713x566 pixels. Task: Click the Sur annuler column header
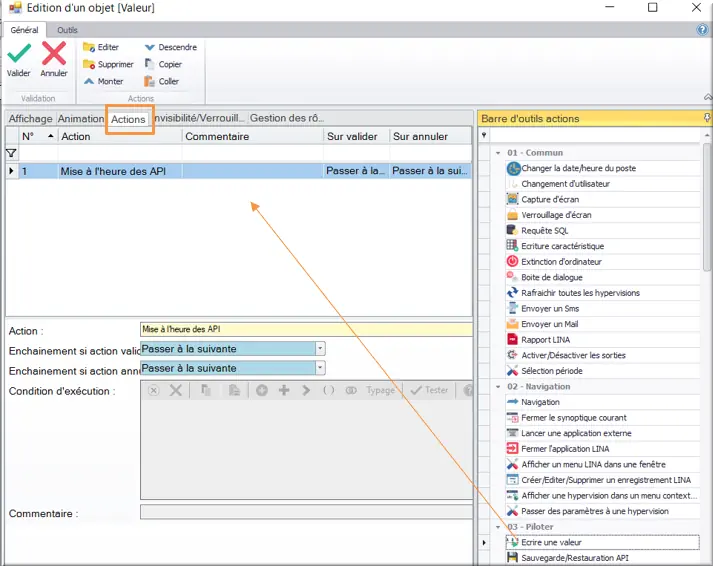pos(430,136)
